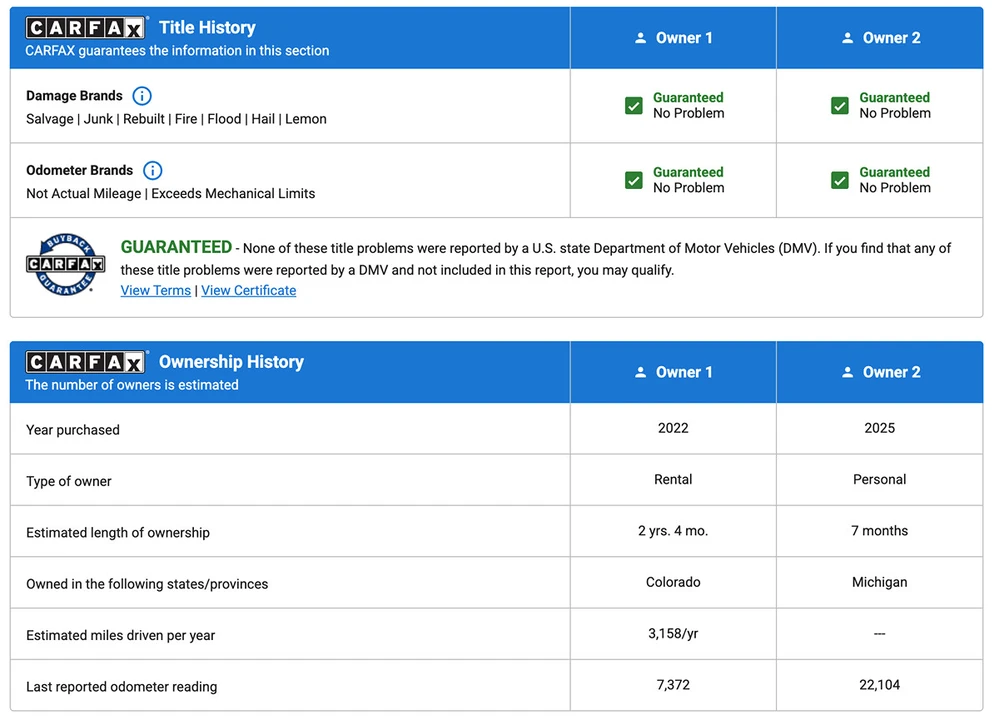Click the green GUARANTEED heading text
The width and height of the screenshot is (999, 720).
coord(176,247)
